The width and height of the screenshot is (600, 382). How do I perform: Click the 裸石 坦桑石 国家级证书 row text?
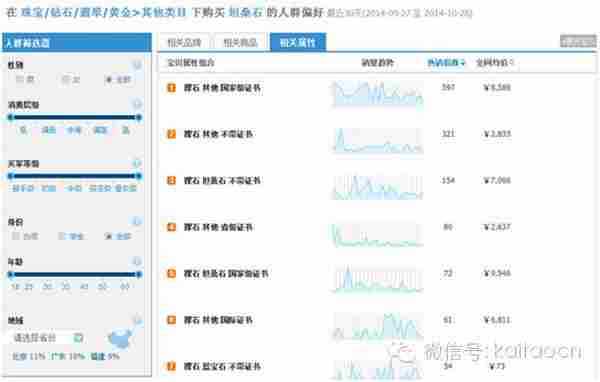226,273
